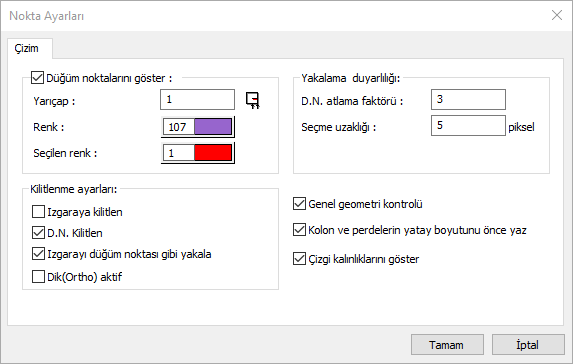The height and width of the screenshot is (364, 573).
Task: Enable the Izgaraya kilitlen checkbox
Action: pyautogui.click(x=38, y=212)
